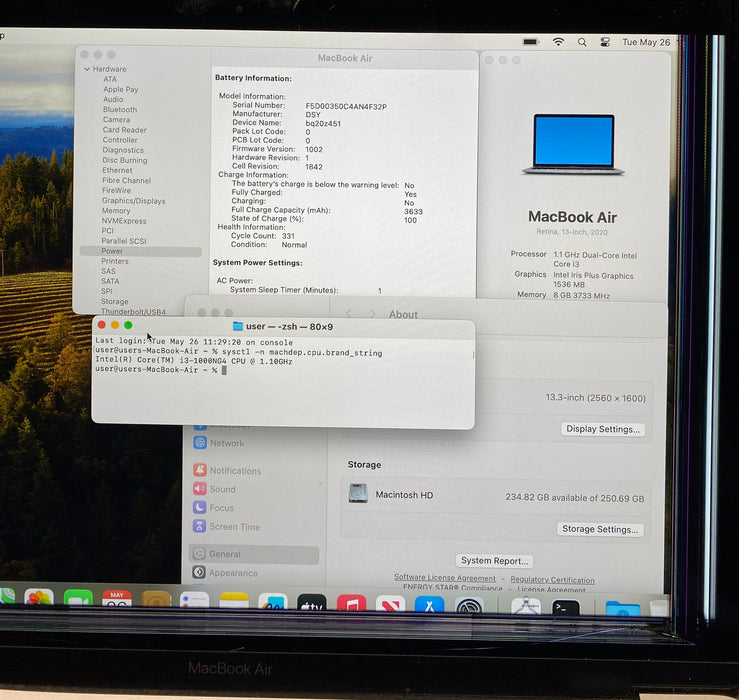Select Camera in Hardware list
Screen dimensions: 739x700
point(116,120)
